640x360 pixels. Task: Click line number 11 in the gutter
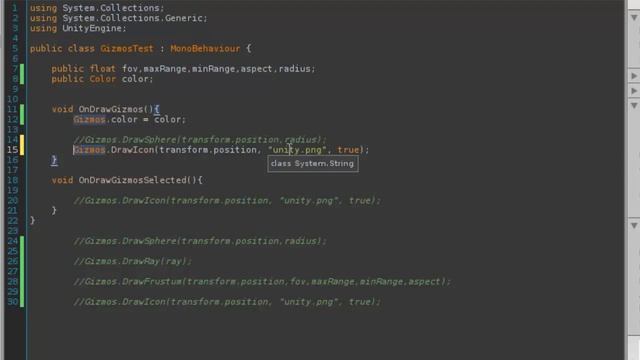[x=13, y=109]
